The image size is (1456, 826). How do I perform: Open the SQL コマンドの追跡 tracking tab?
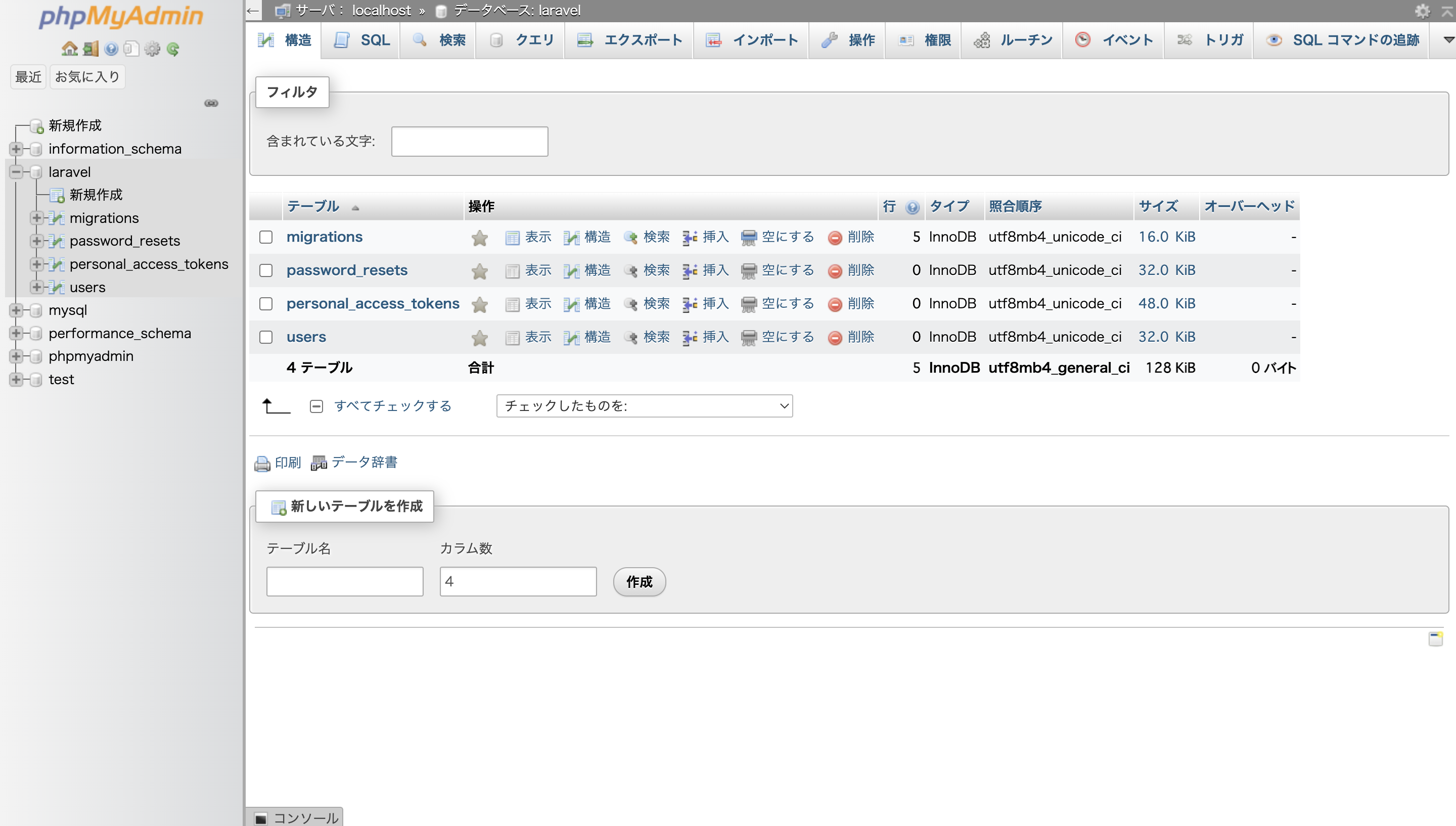(1341, 40)
